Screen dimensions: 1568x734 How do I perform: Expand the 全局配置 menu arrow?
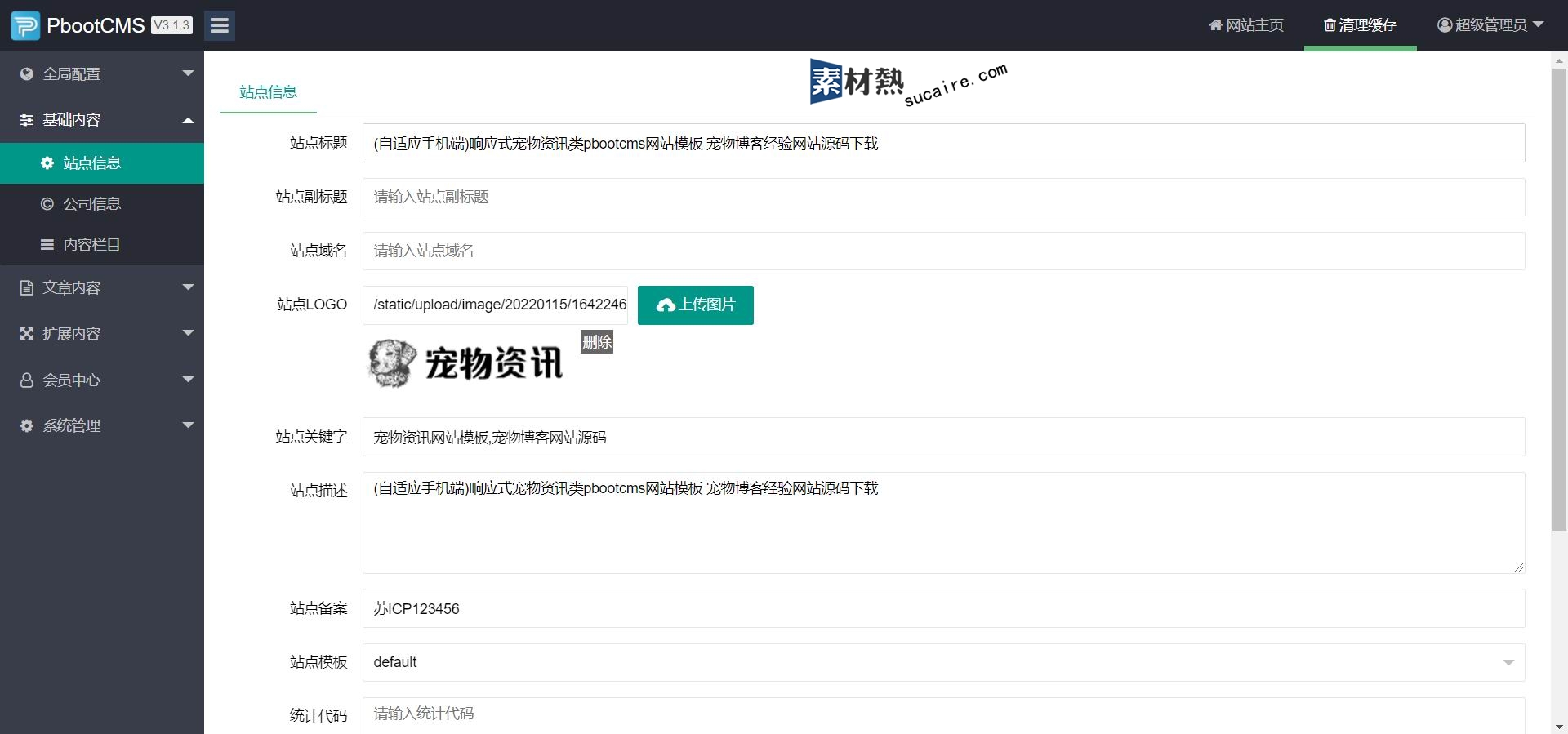188,73
